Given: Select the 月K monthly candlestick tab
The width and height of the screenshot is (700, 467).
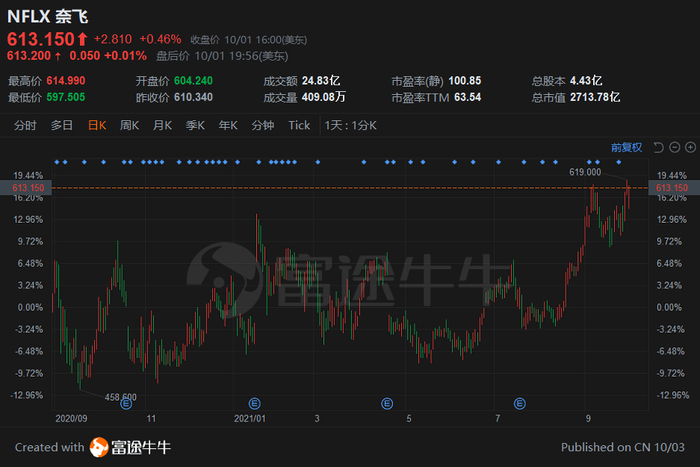Looking at the screenshot, I should coord(162,125).
